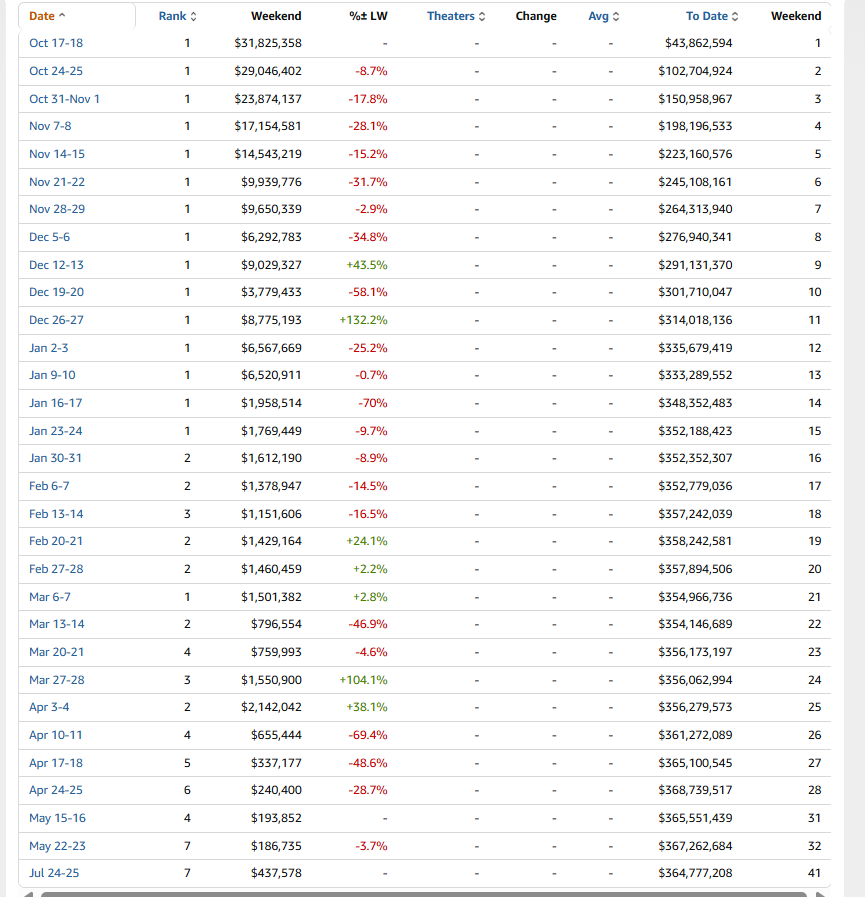
Task: Open the Nov 14-15 weekend link
Action: click(x=57, y=154)
